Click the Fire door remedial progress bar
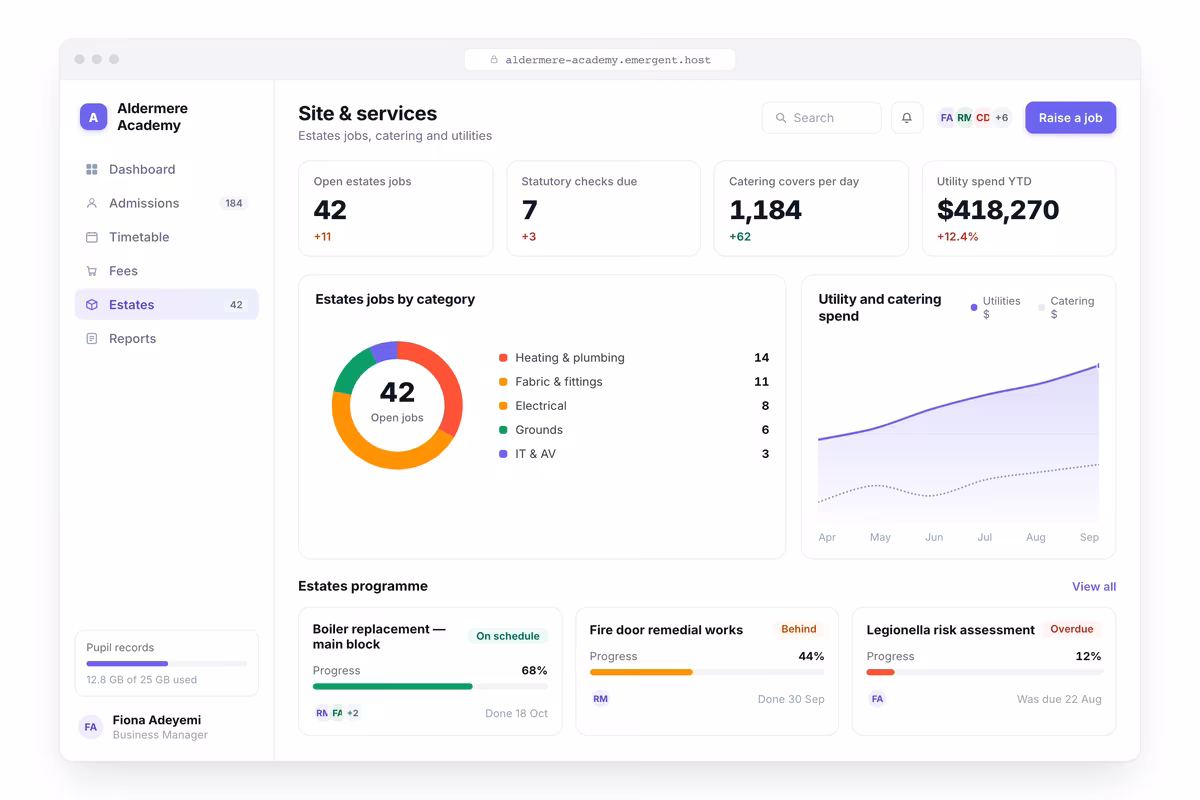The height and width of the screenshot is (800, 1200). point(707,673)
